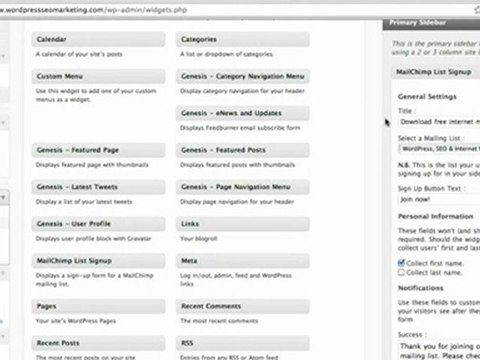Select Genesis - eNews and Updates widget

243,113
